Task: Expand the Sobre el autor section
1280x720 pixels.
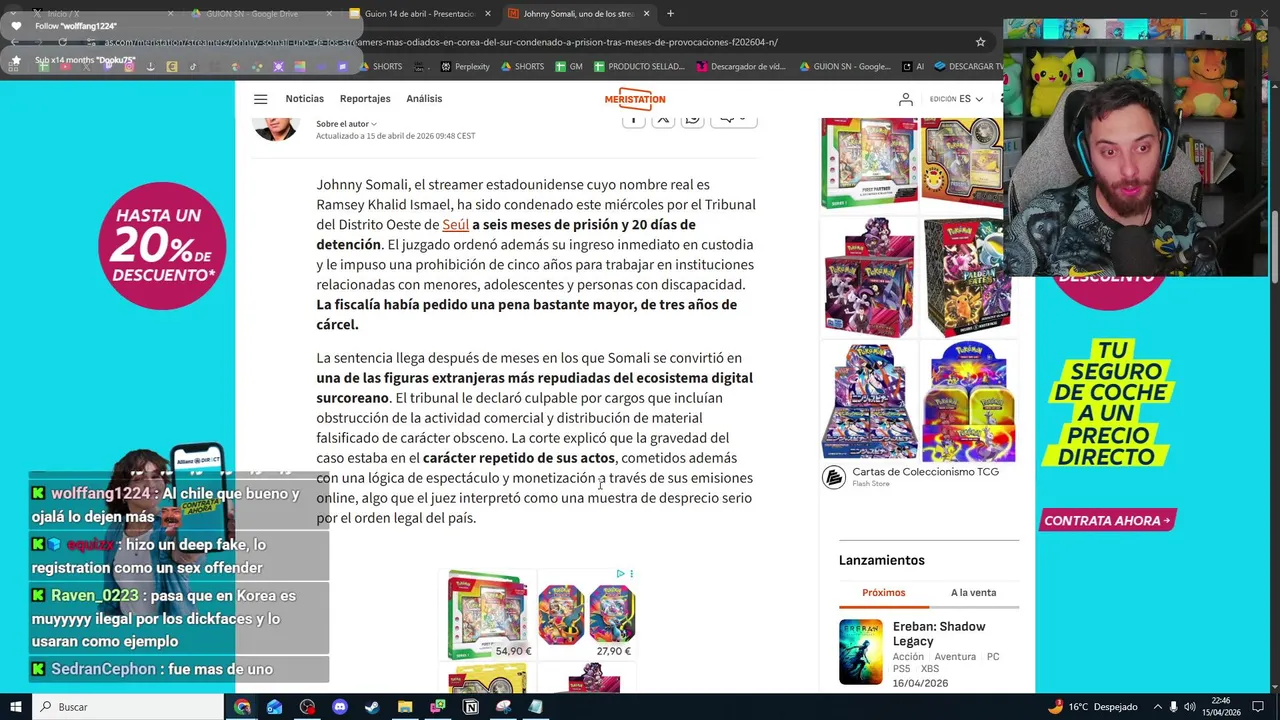Action: point(346,124)
